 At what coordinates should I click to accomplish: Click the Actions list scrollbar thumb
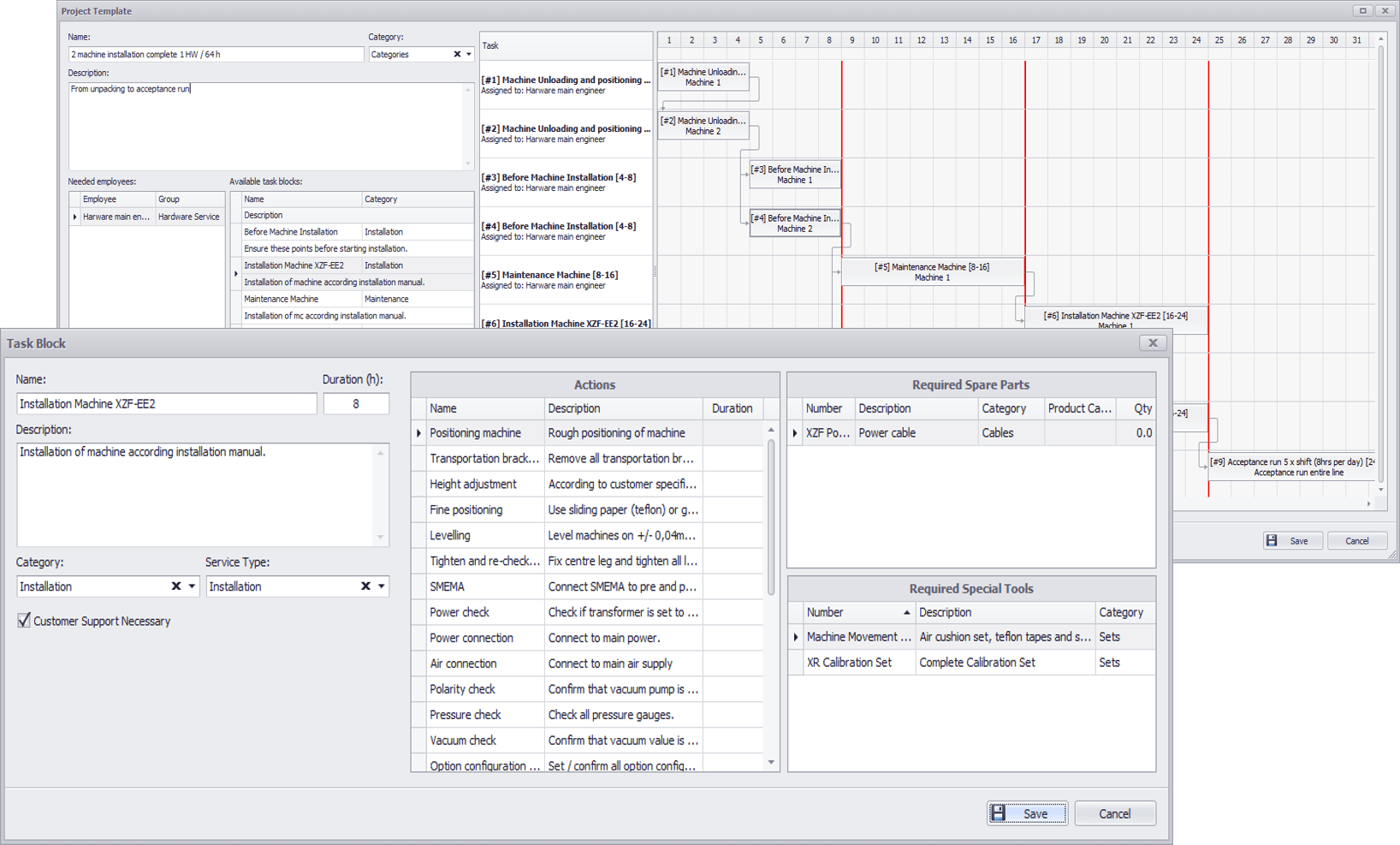tap(771, 518)
